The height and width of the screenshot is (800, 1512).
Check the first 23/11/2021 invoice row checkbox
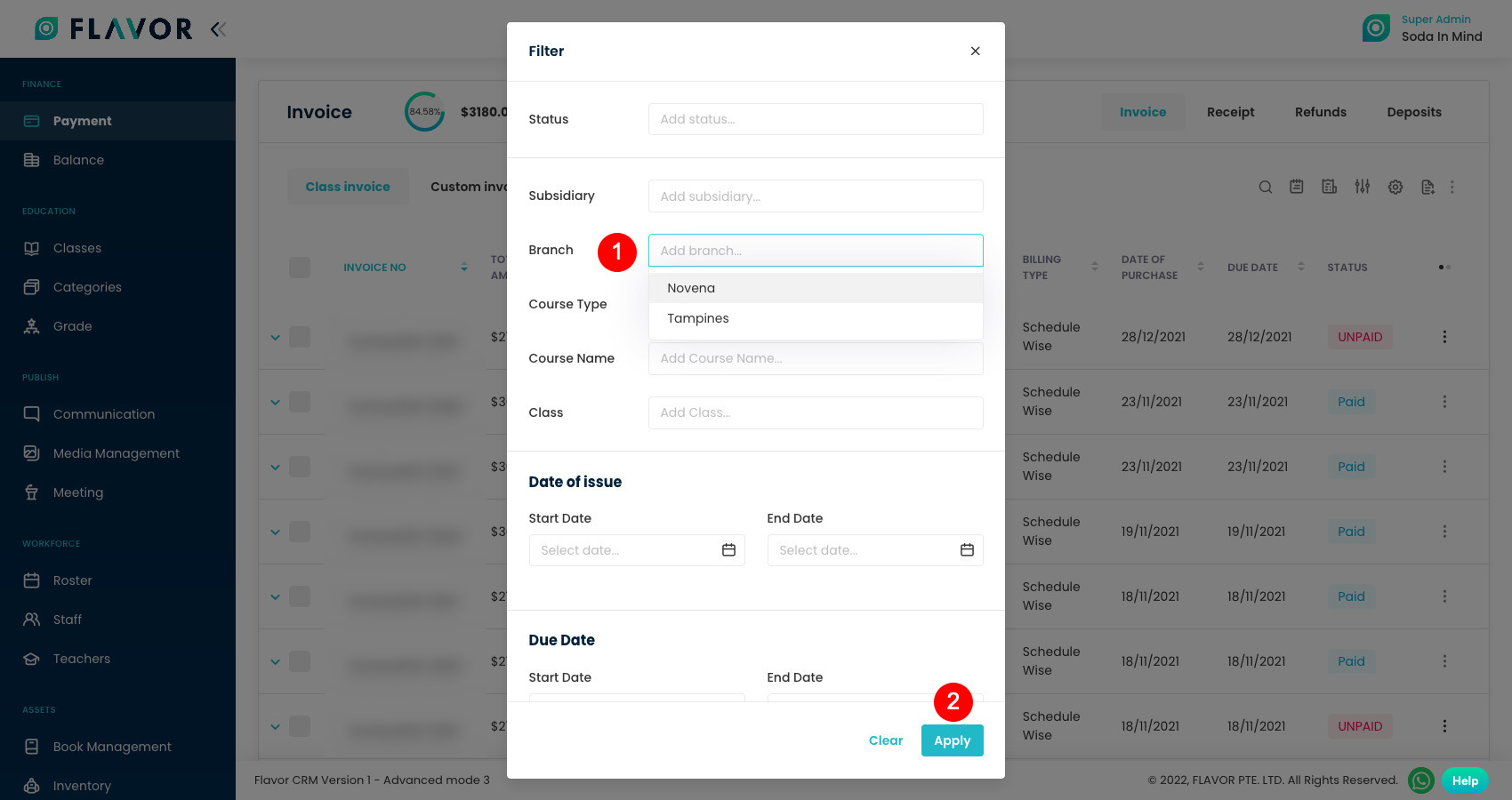[300, 402]
